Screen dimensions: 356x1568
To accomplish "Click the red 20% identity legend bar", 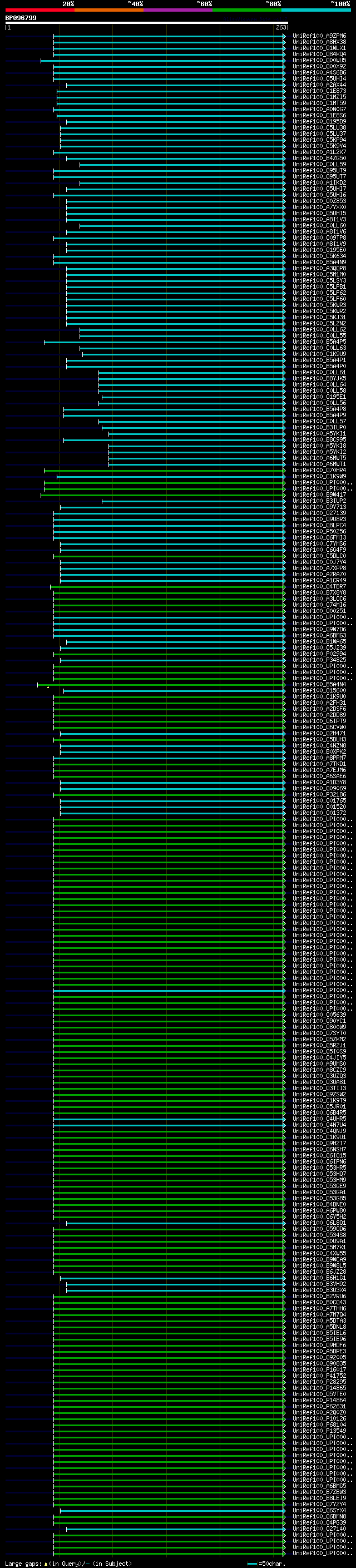I will [x=40, y=10].
